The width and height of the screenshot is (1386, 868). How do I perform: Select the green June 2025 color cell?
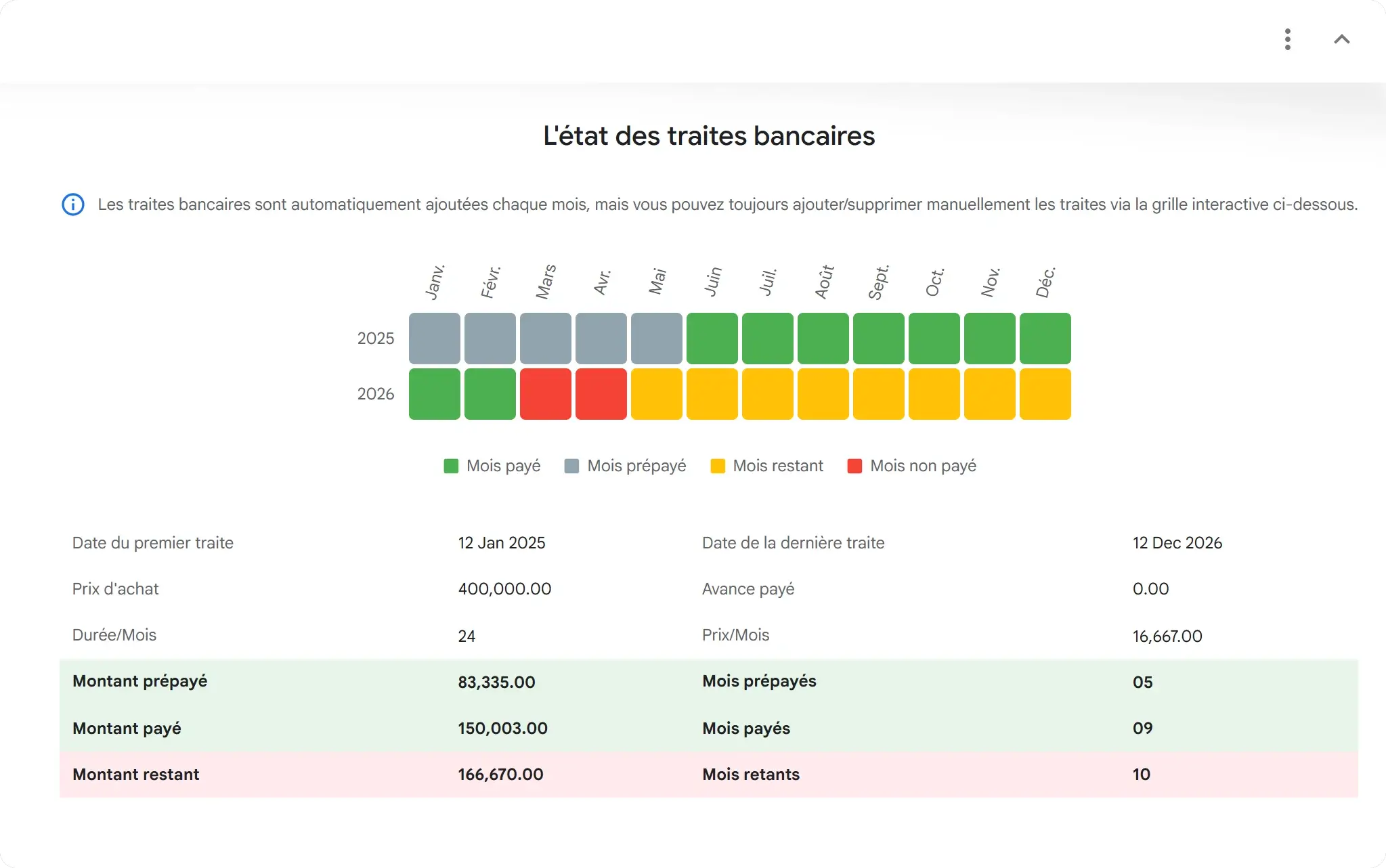coord(712,339)
